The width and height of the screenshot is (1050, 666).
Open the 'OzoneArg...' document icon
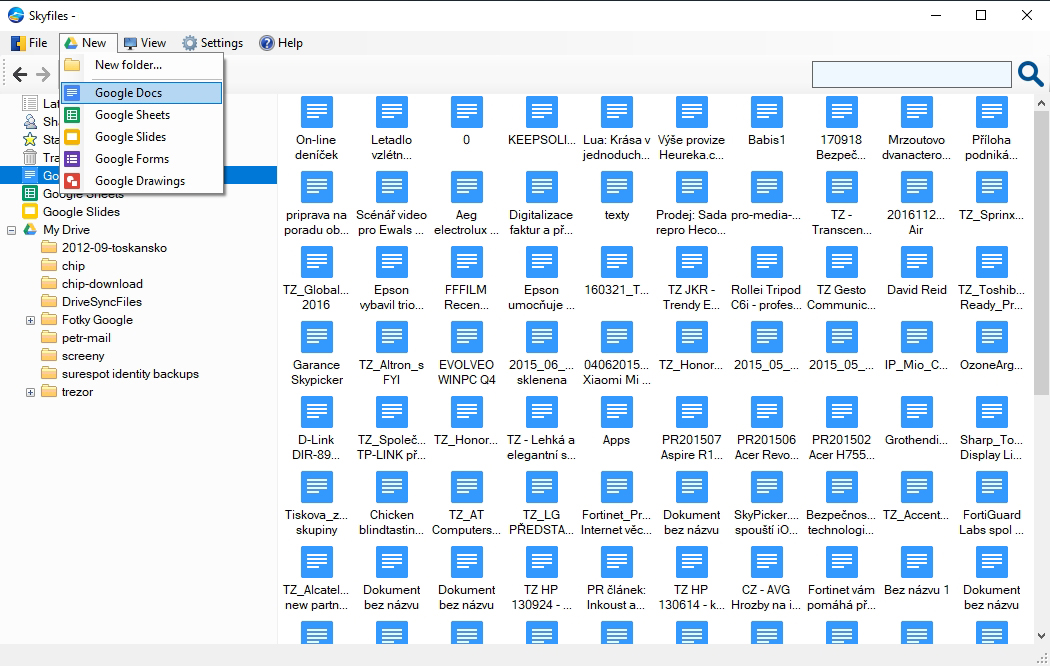[x=991, y=338]
